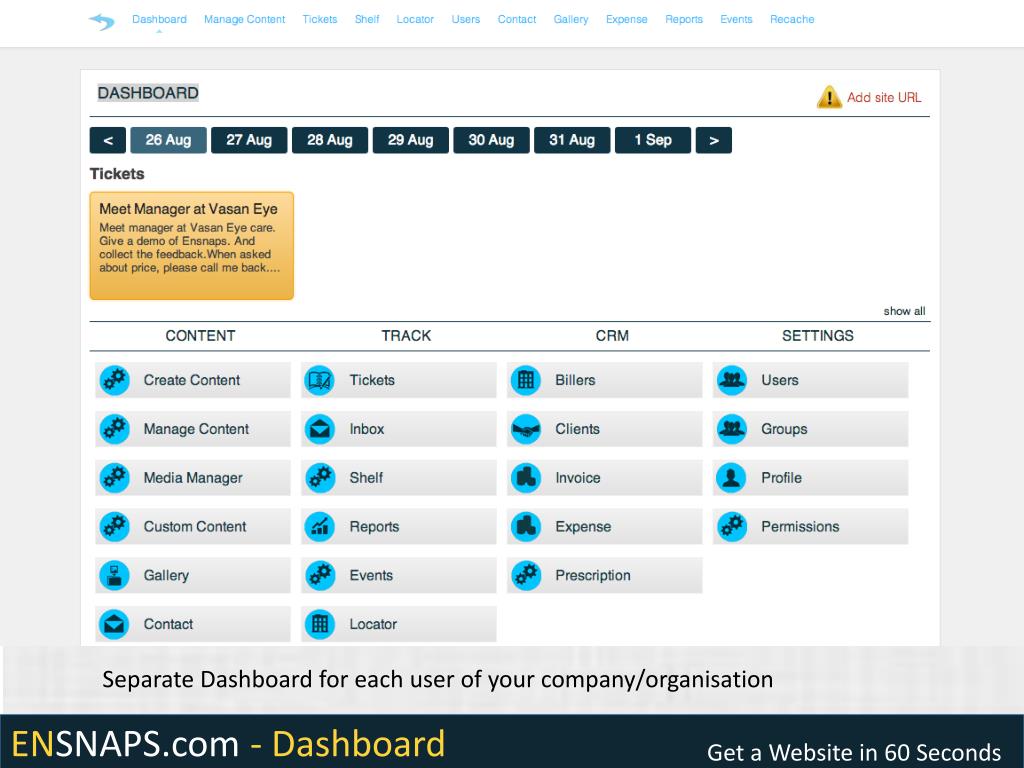
Task: Click the Reports chart icon
Action: (320, 526)
